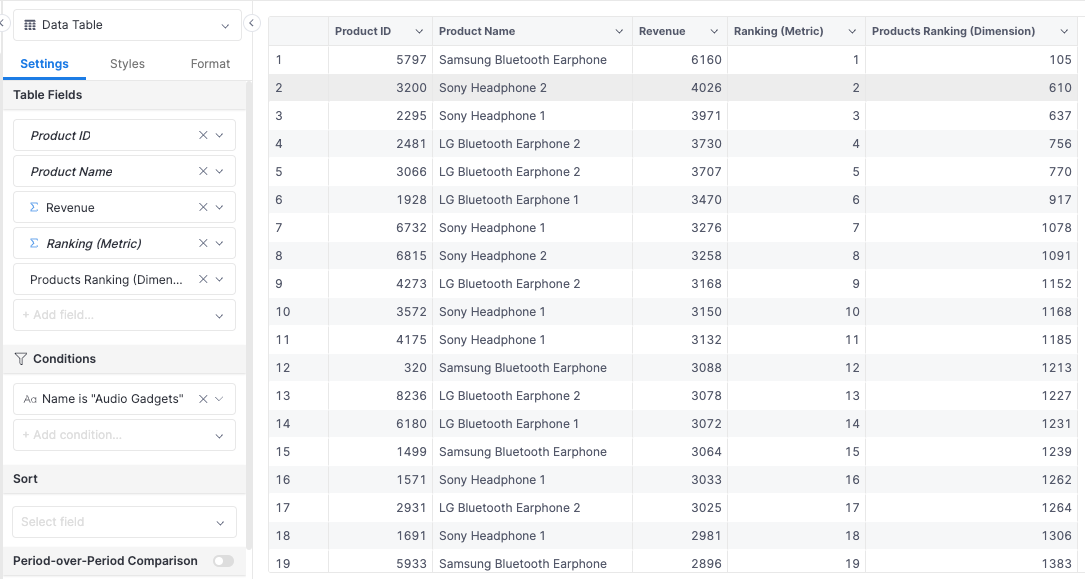Open the Data Table type dropdown

pyautogui.click(x=127, y=25)
